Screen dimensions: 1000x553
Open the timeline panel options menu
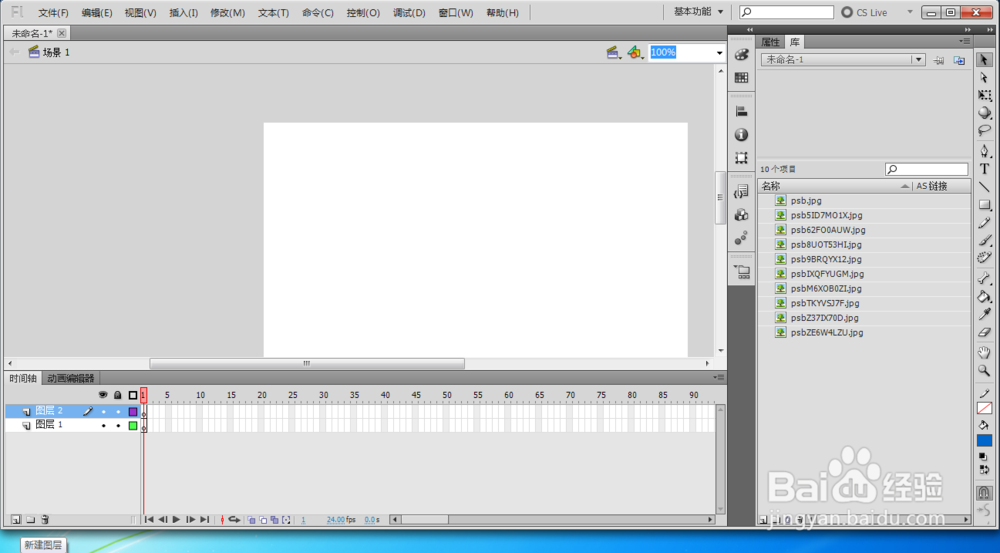[719, 378]
